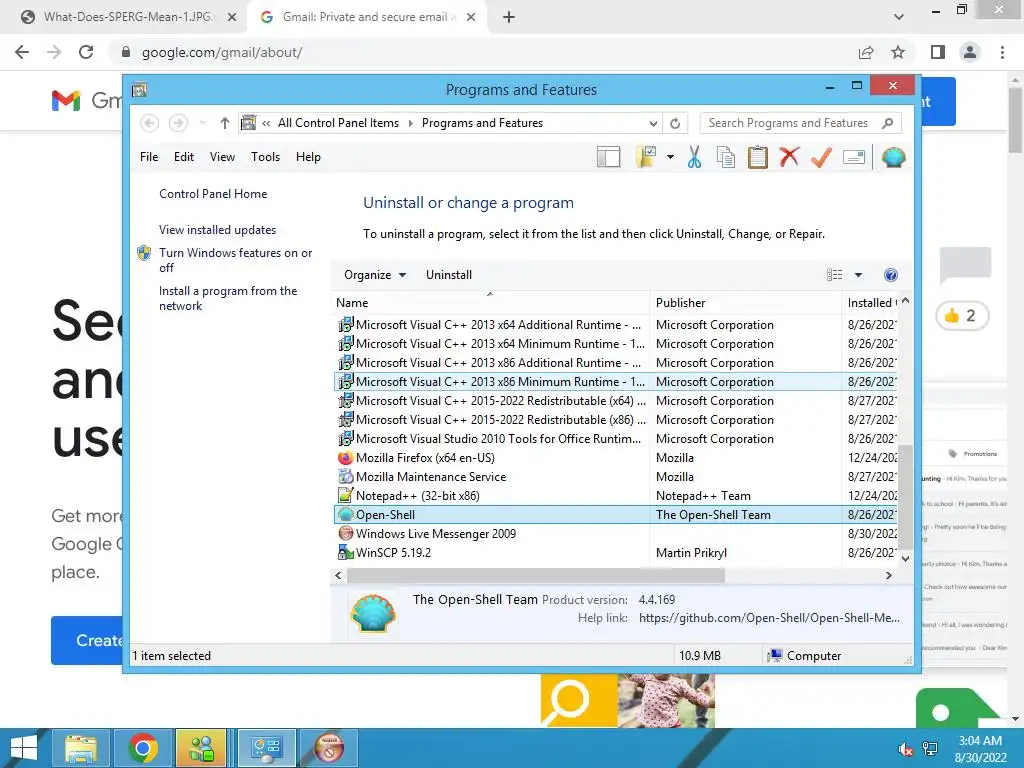Image resolution: width=1024 pixels, height=768 pixels.
Task: Select Open-Shell program row
Action: tap(615, 515)
